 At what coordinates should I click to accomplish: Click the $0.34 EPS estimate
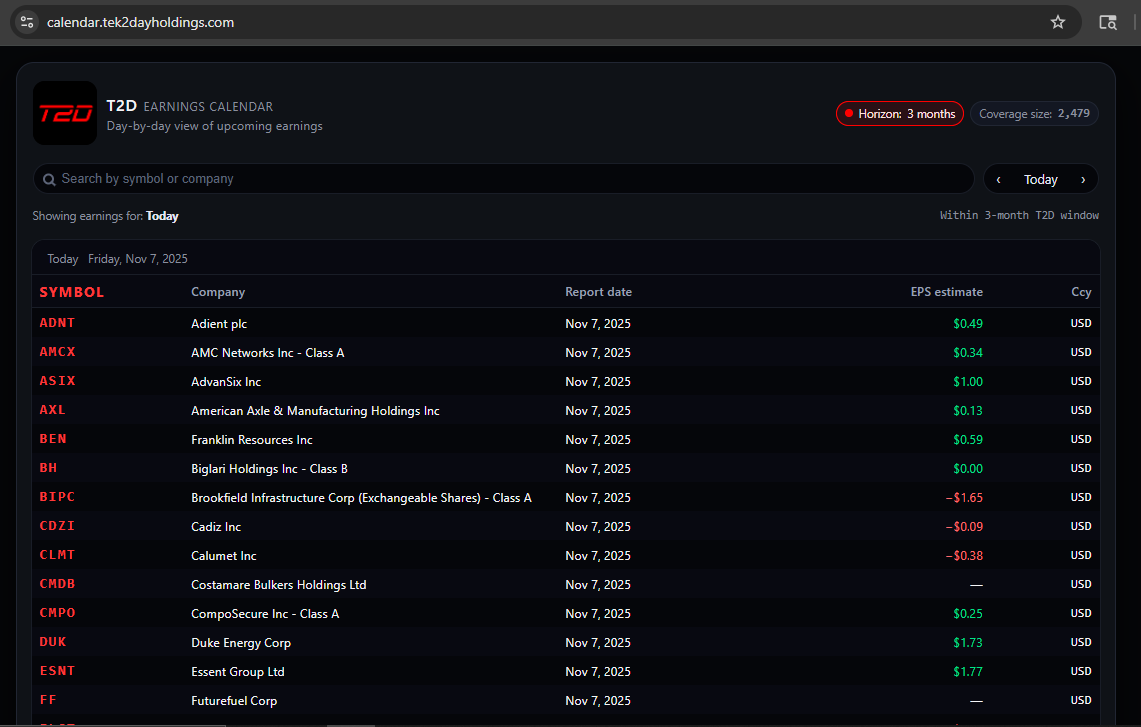tap(968, 353)
